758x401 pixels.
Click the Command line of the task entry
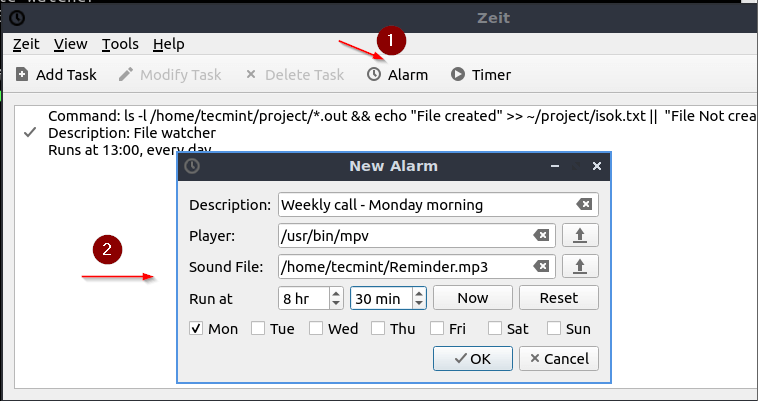403,116
